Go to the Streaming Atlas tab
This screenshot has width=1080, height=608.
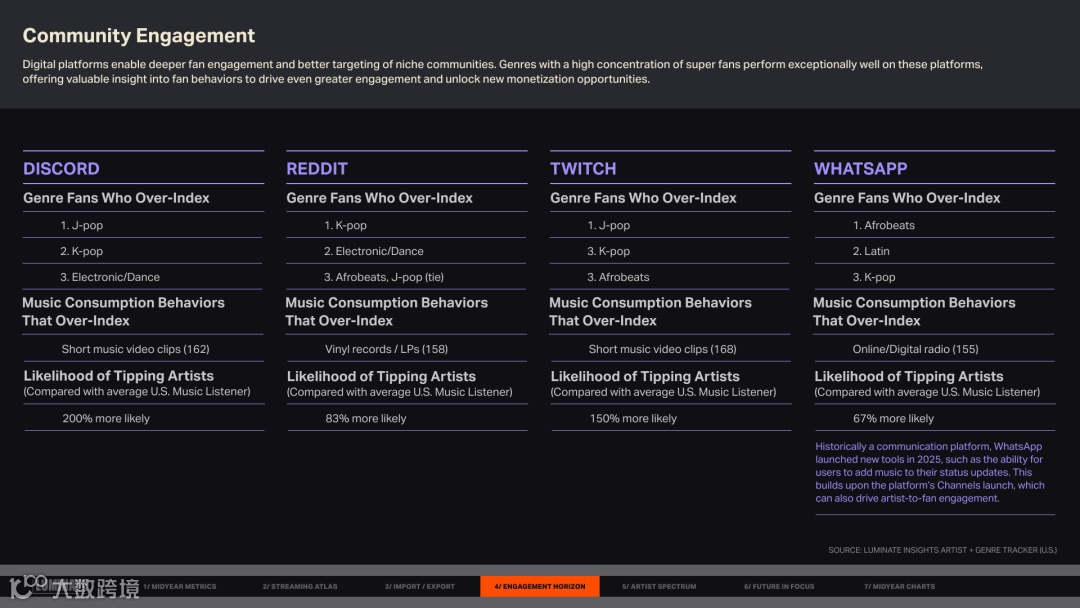[300, 587]
